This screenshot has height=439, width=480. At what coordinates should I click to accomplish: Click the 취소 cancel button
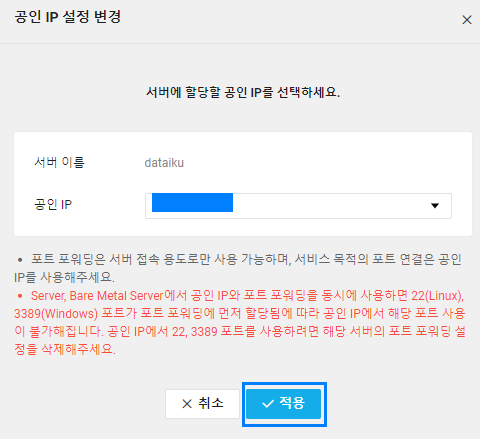[x=202, y=404]
